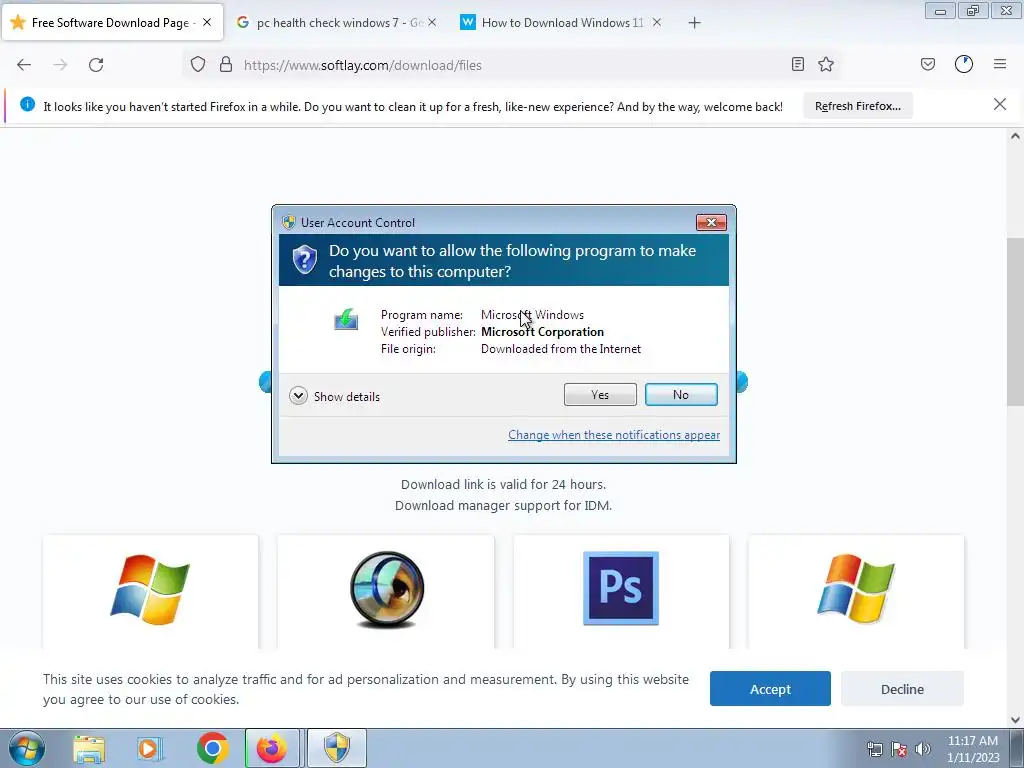Click 'Download manager support for IDM' text
The width and height of the screenshot is (1024, 768).
click(x=504, y=505)
